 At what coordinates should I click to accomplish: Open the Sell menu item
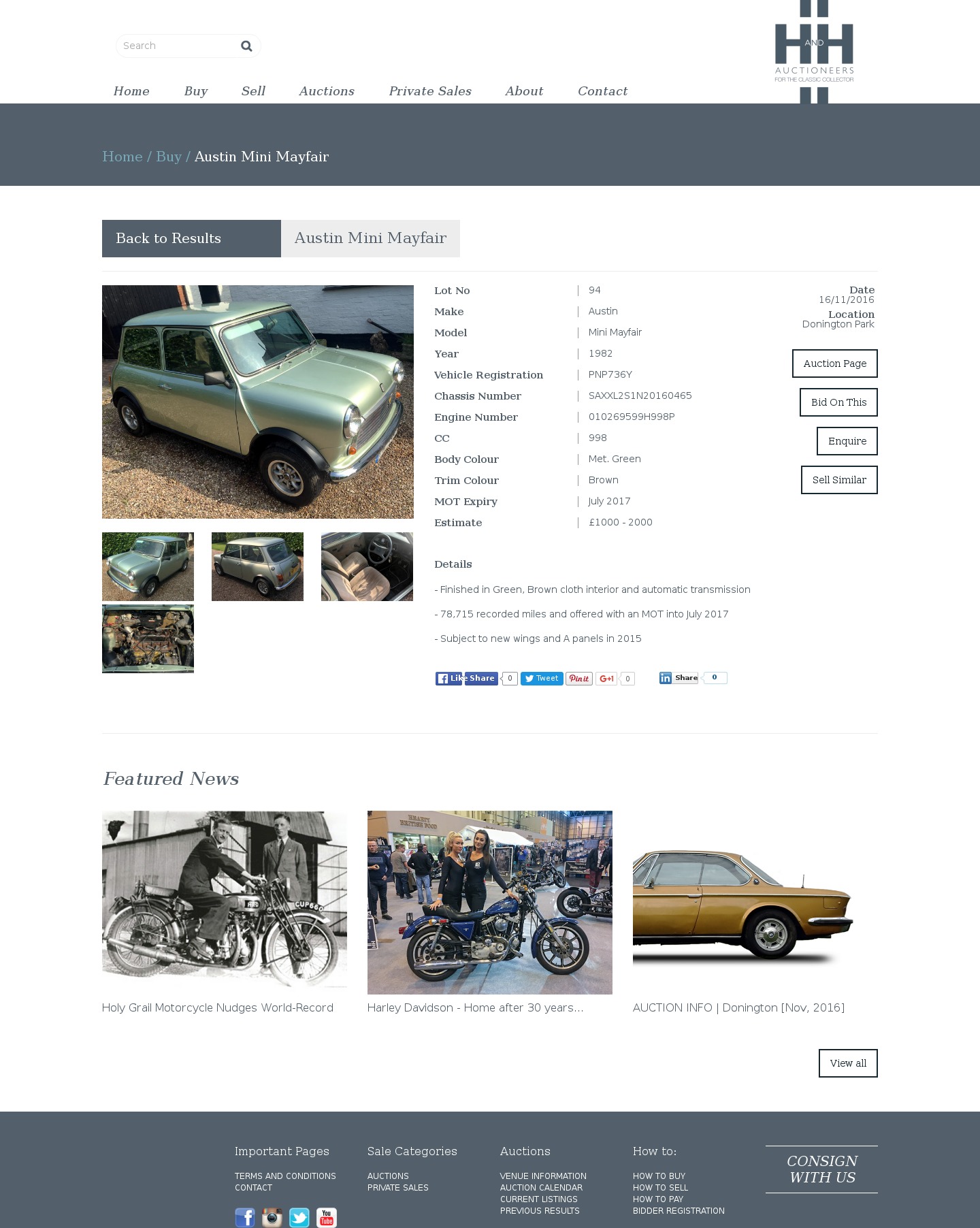(253, 91)
